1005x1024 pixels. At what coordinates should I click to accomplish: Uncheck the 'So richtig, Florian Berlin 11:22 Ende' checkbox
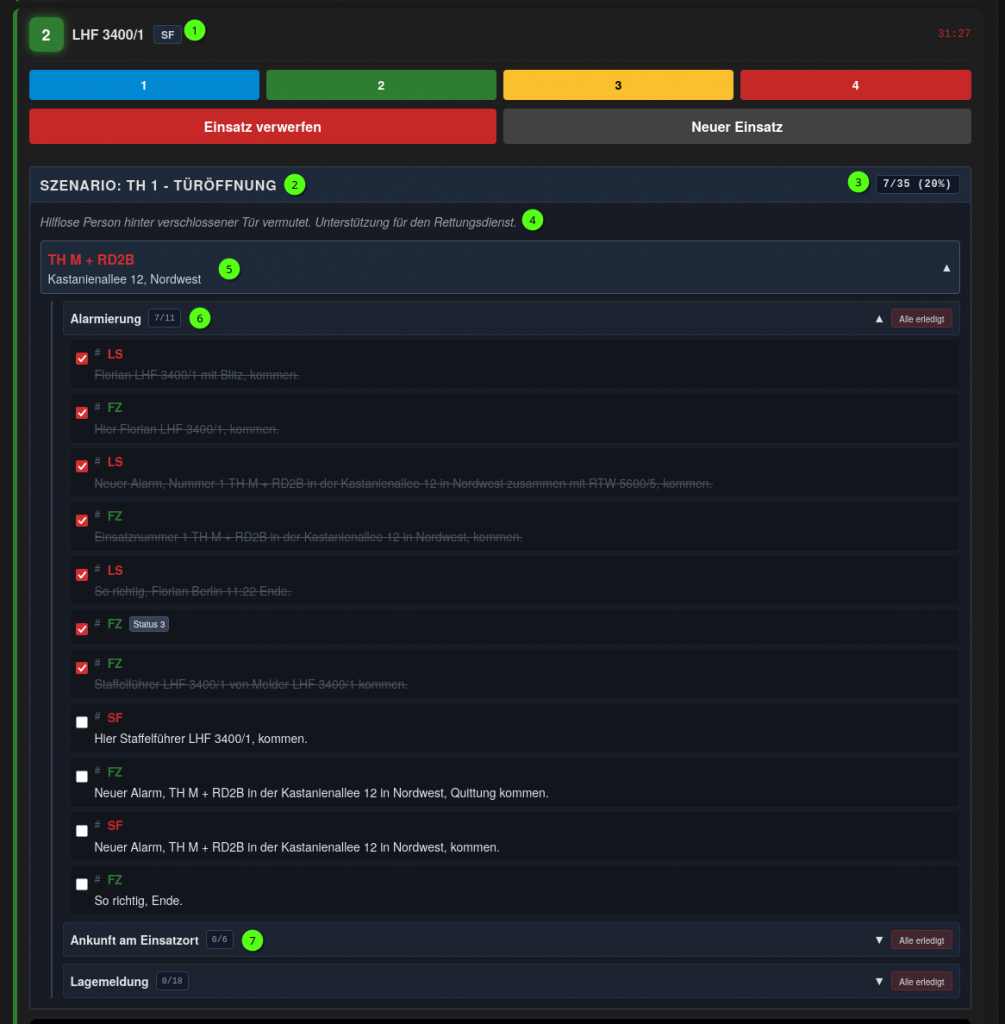tap(82, 575)
